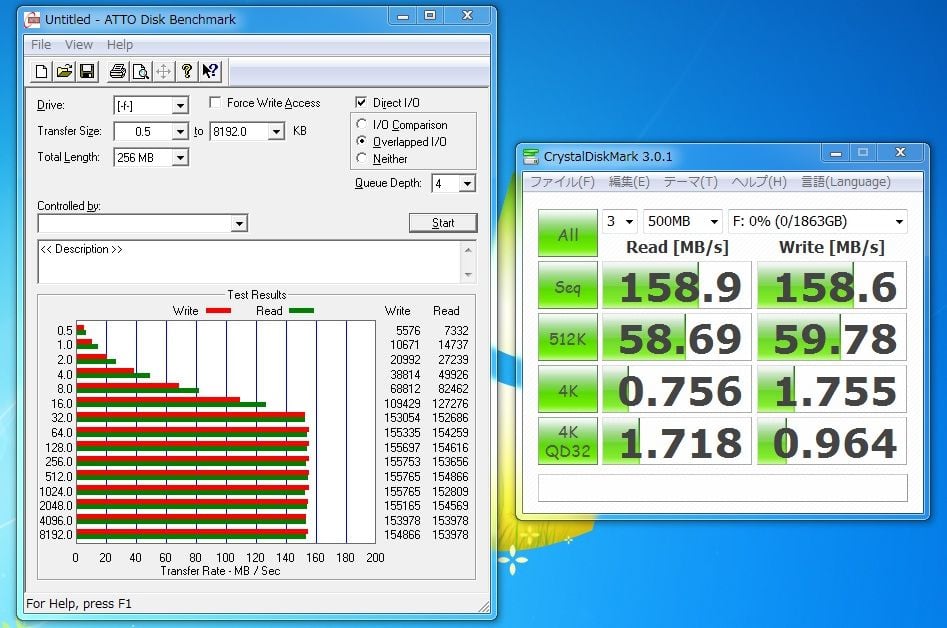Image resolution: width=947 pixels, height=628 pixels.
Task: Select the I/O Comparison radio button
Action: (361, 124)
